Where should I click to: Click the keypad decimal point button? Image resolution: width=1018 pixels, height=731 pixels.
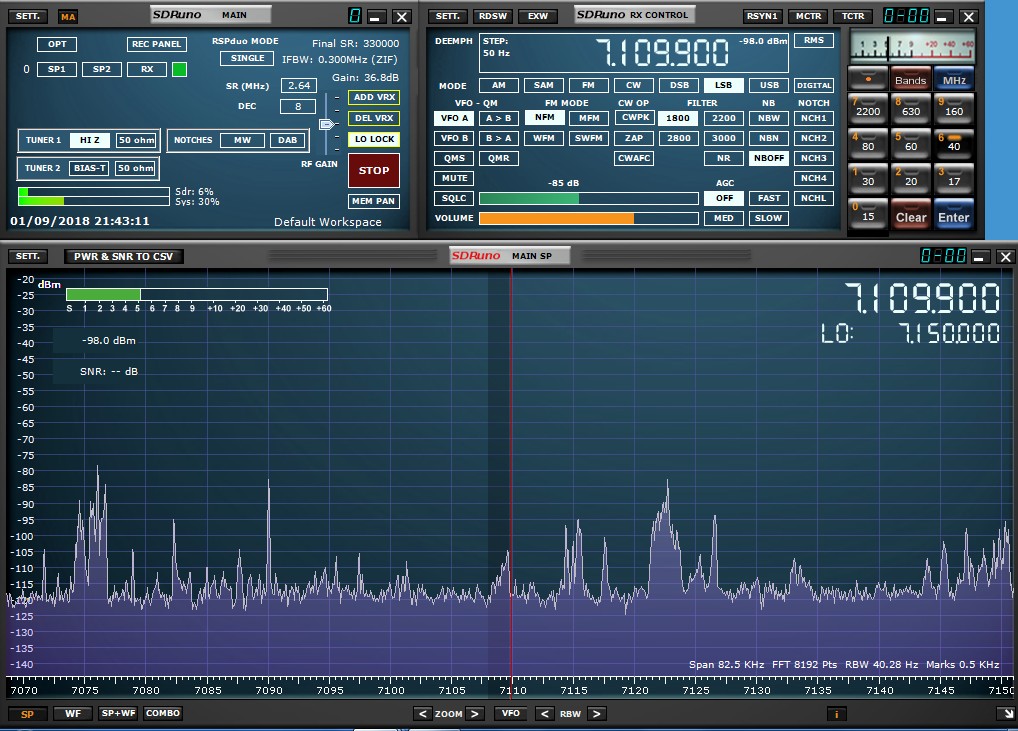(867, 78)
